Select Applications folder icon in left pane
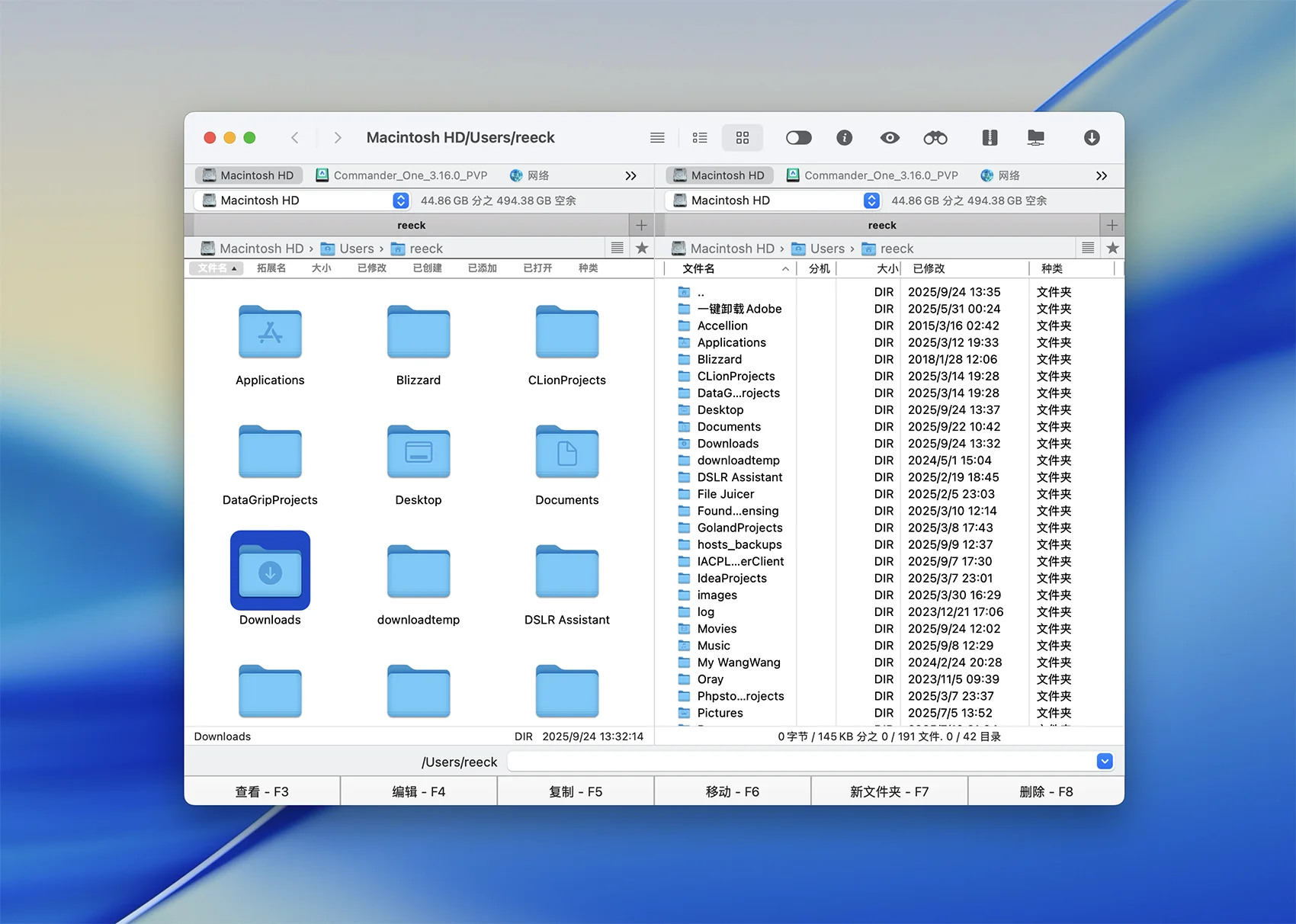1296x924 pixels. (x=270, y=332)
